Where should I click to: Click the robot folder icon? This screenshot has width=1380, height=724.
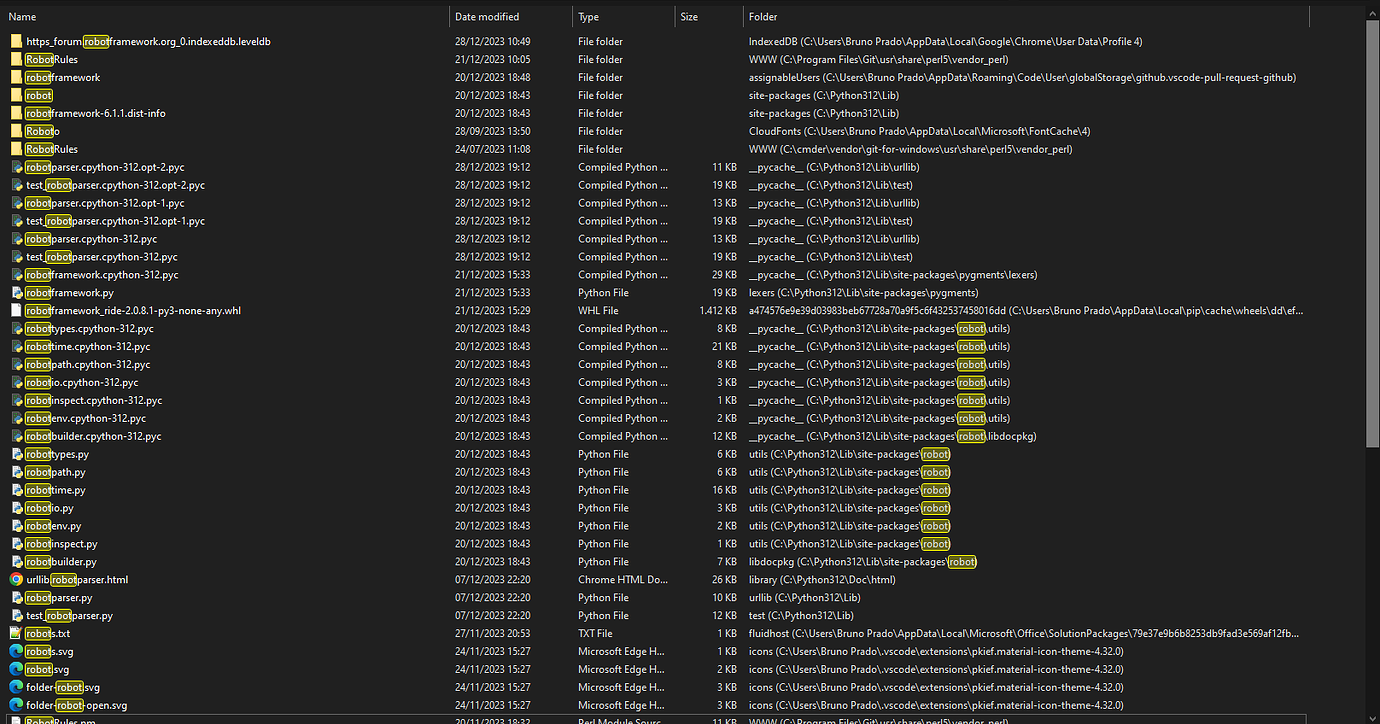15,95
